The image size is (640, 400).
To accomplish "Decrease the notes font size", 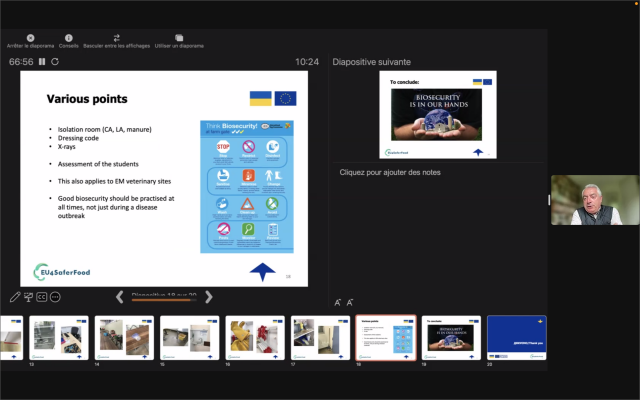I will coord(350,302).
